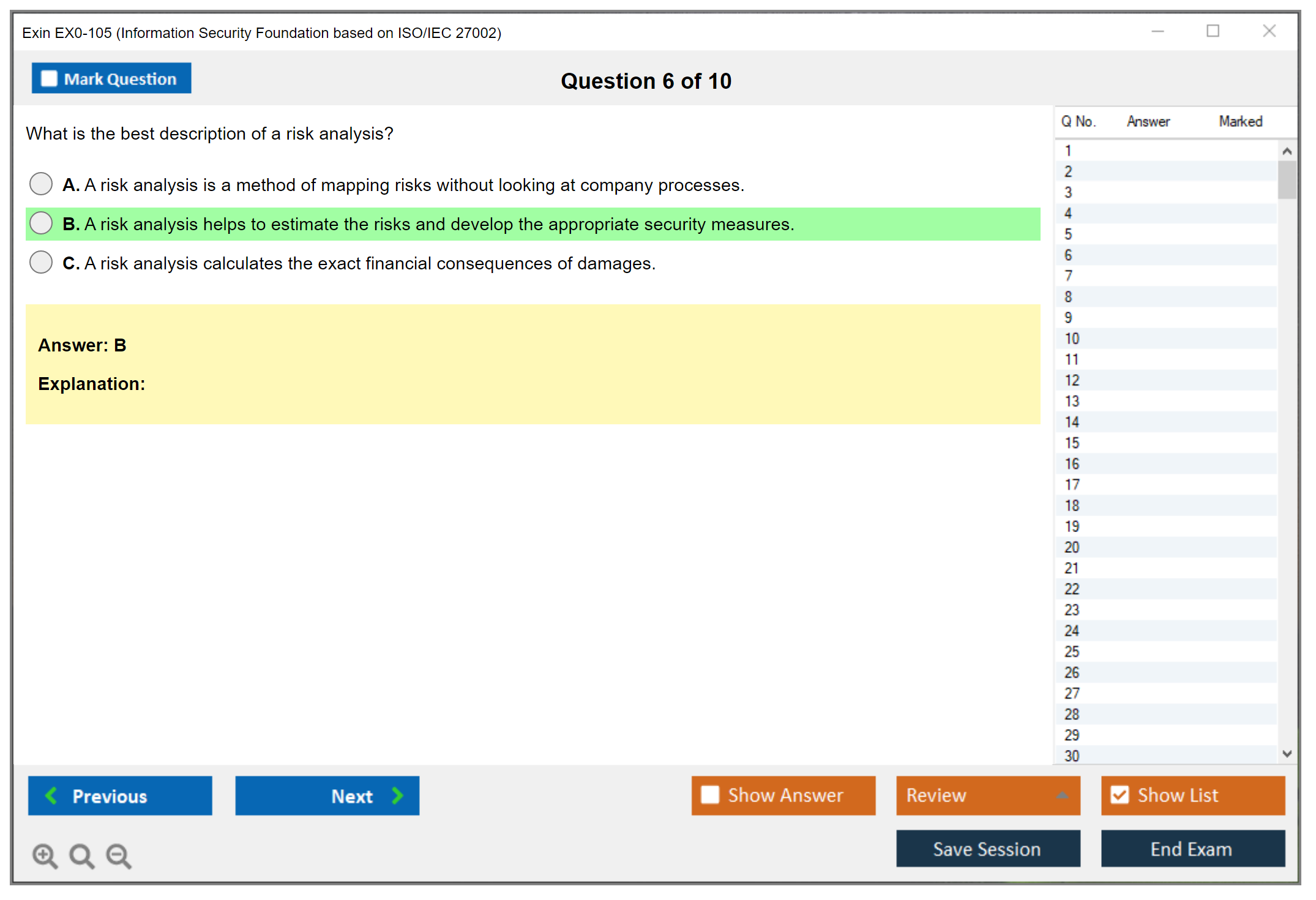
Task: Click the zoom in magnifier icon
Action: [x=44, y=855]
